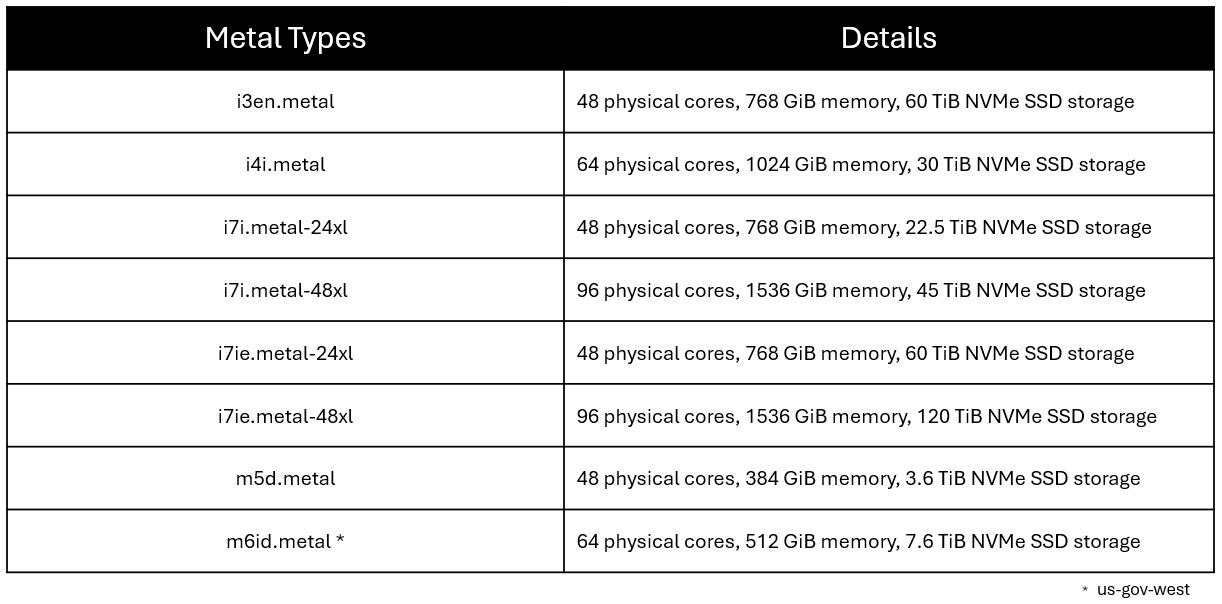1222x604 pixels.
Task: Select details mentioning 7.6 TiB storage
Action: [858, 541]
